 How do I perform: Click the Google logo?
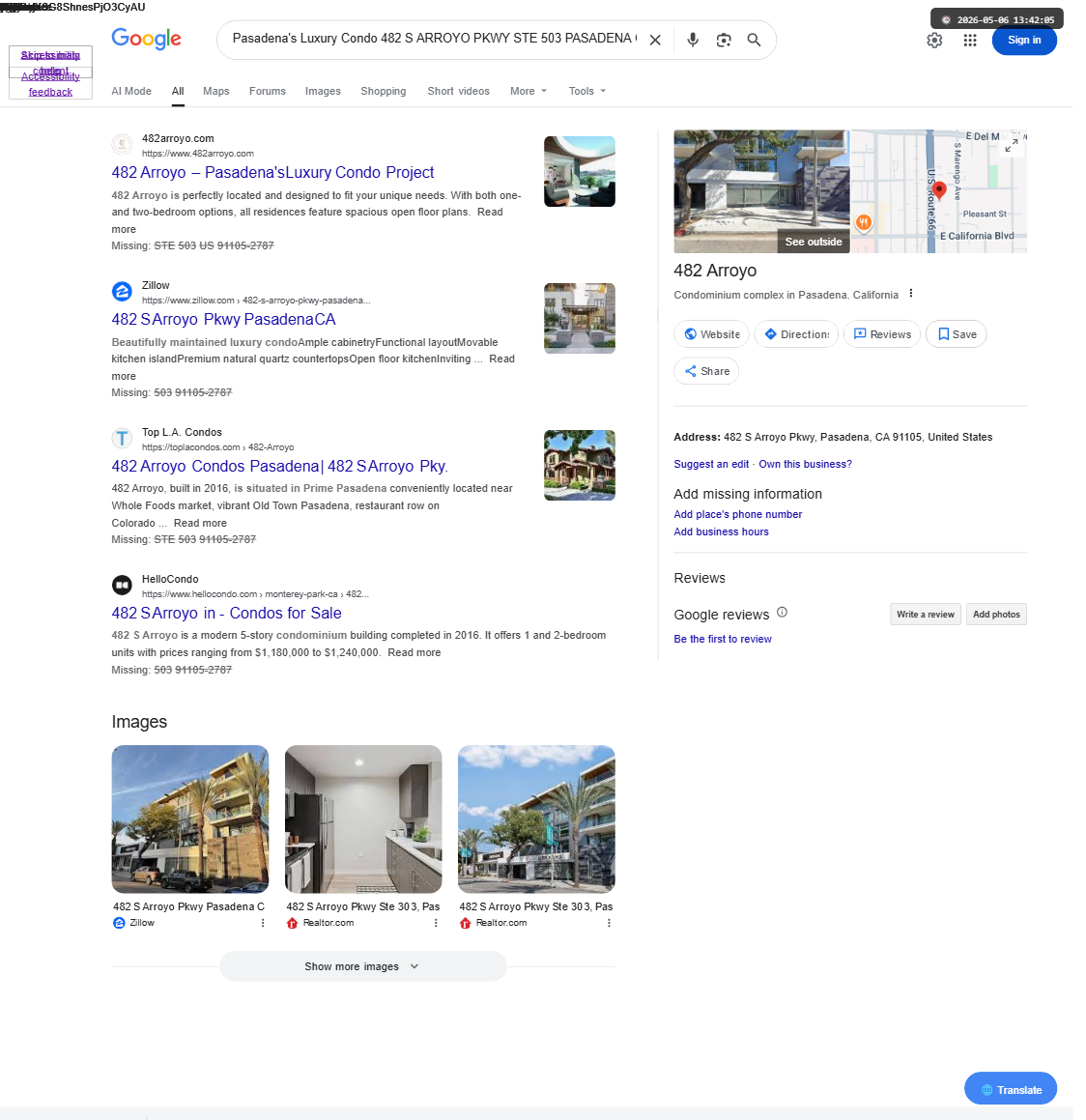(x=146, y=39)
